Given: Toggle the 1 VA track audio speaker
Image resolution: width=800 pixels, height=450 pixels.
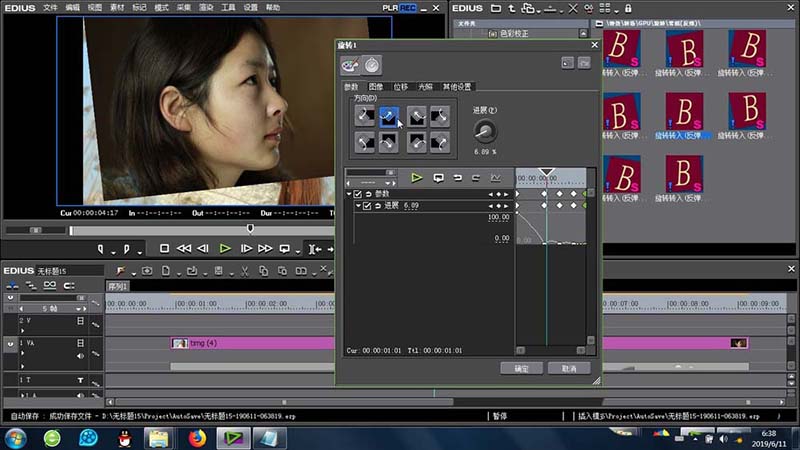Looking at the screenshot, I should click(x=80, y=356).
